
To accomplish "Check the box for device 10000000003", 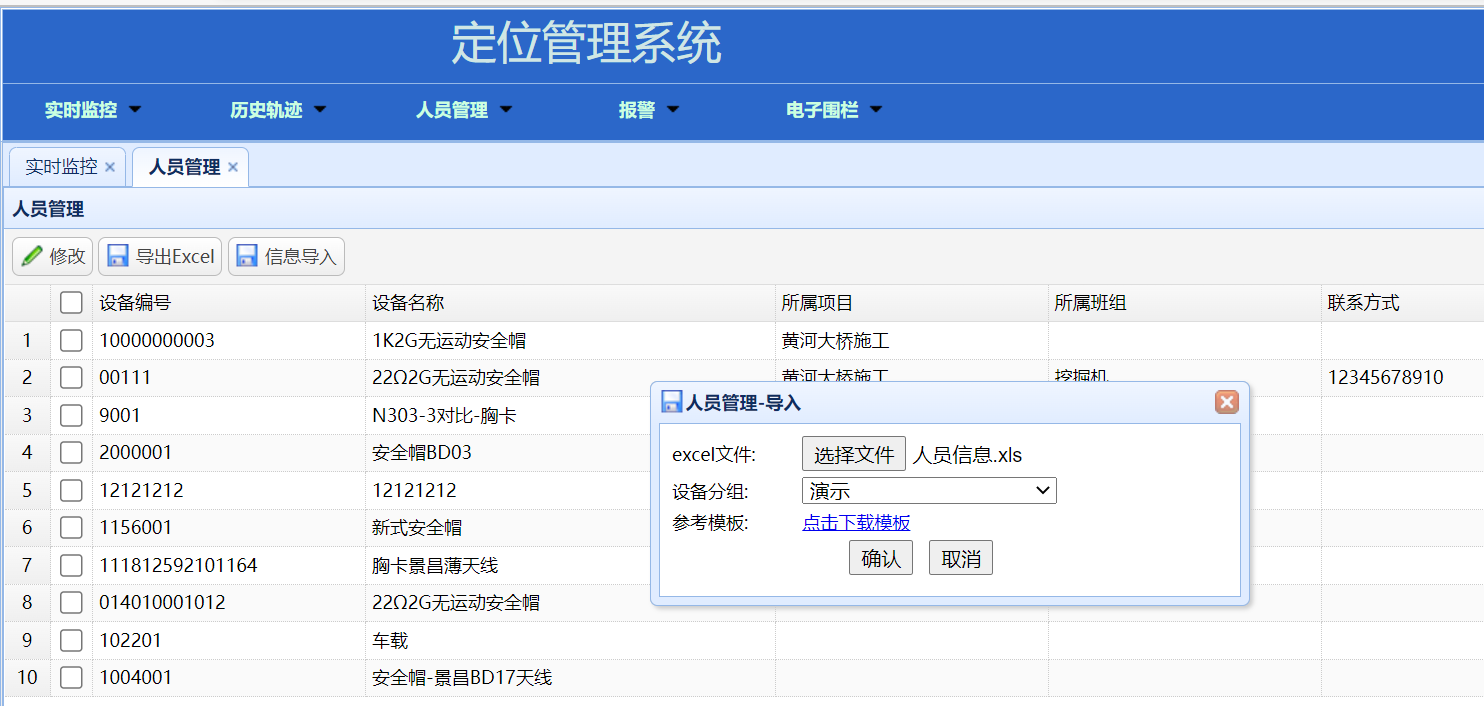I will pos(71,341).
